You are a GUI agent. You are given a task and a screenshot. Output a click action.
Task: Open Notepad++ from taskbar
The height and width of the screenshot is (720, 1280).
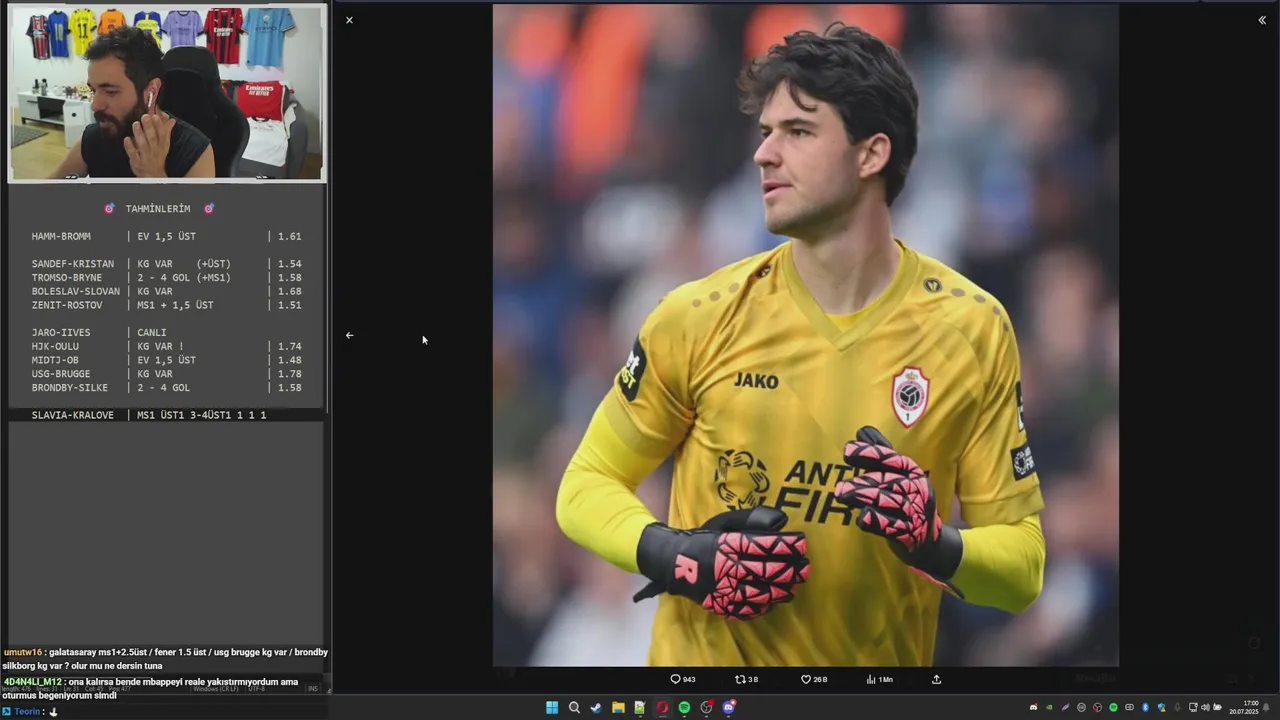(x=640, y=708)
